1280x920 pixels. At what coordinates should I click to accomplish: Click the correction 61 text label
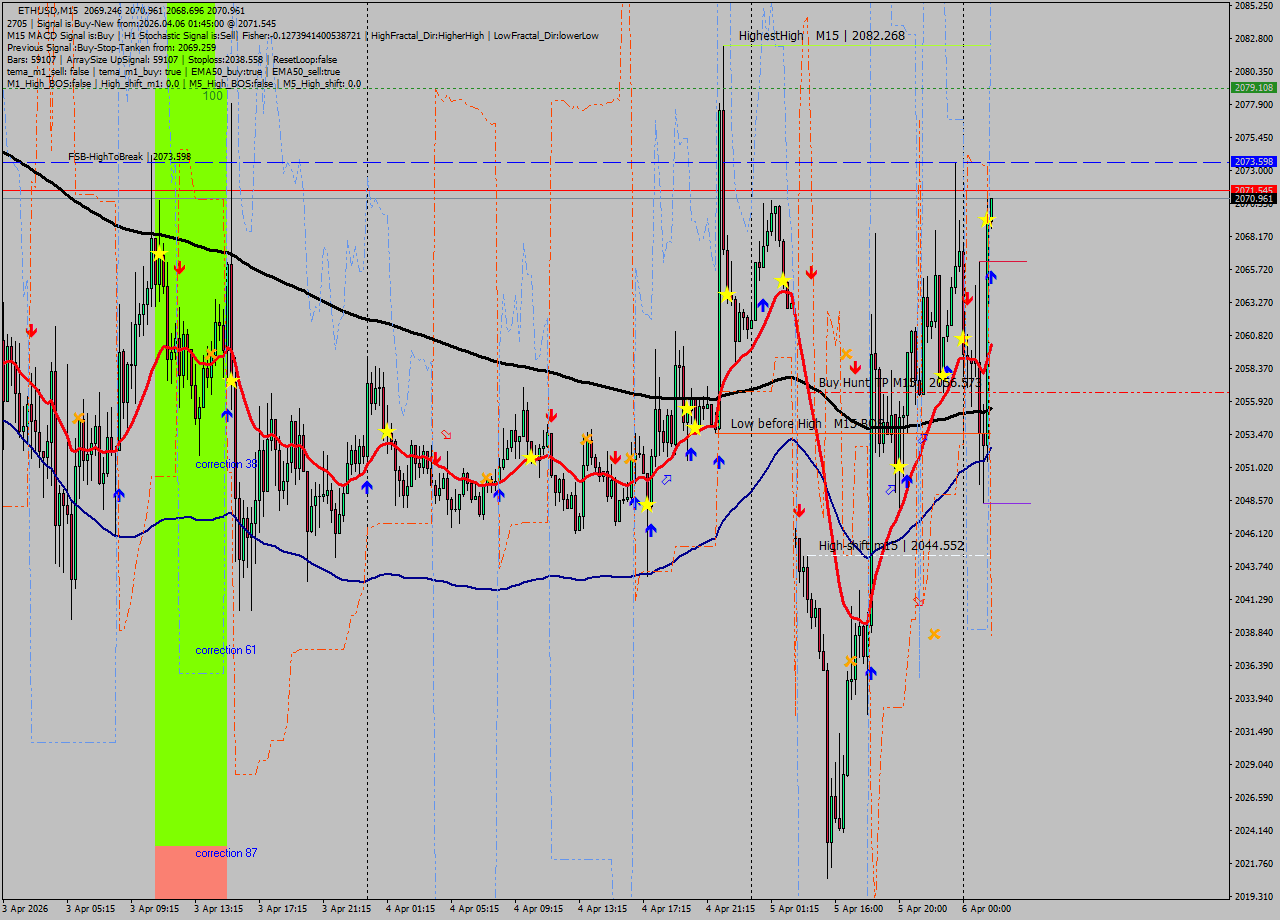click(x=223, y=651)
